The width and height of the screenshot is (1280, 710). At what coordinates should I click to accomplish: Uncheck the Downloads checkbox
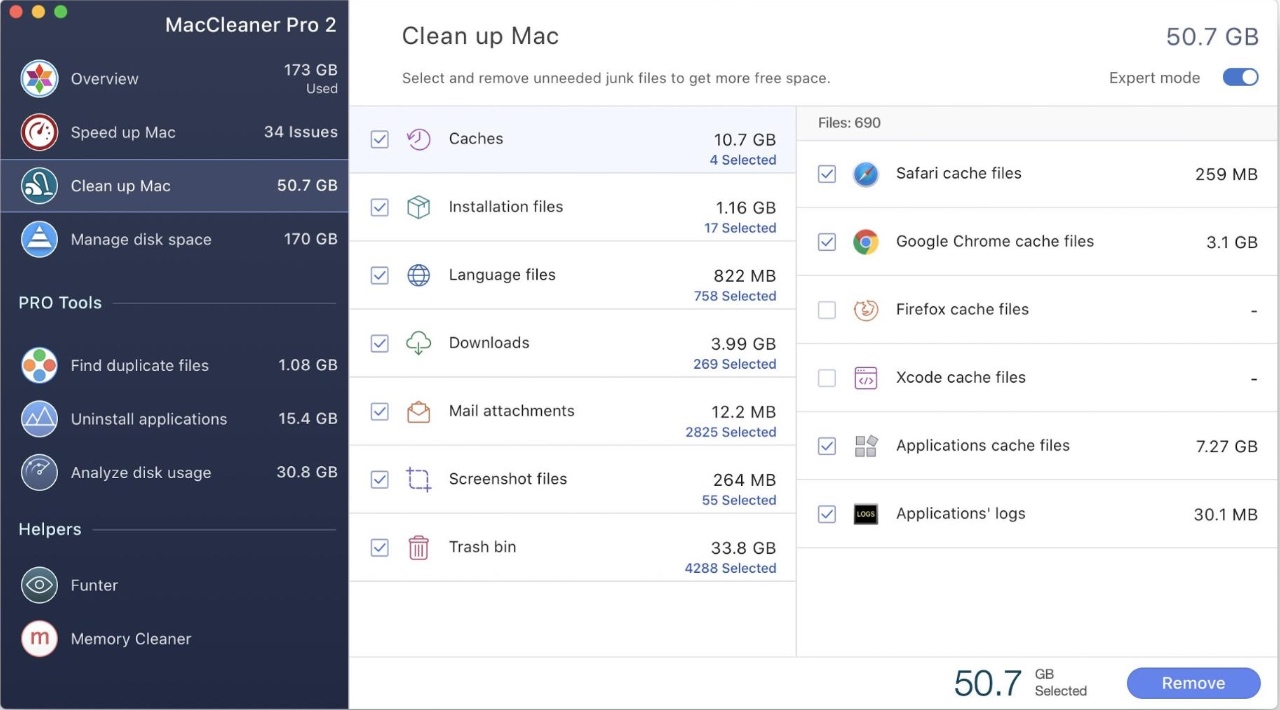point(380,343)
